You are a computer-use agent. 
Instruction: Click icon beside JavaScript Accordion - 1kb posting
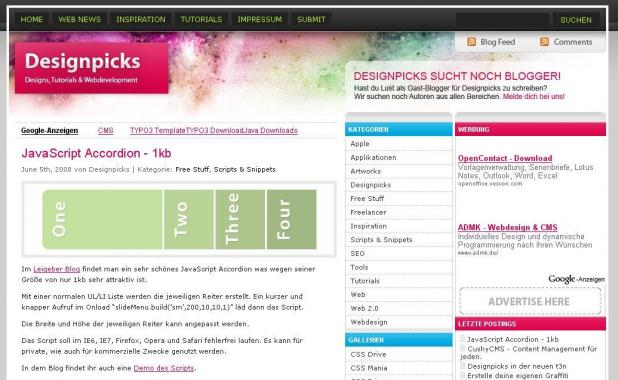pos(463,339)
